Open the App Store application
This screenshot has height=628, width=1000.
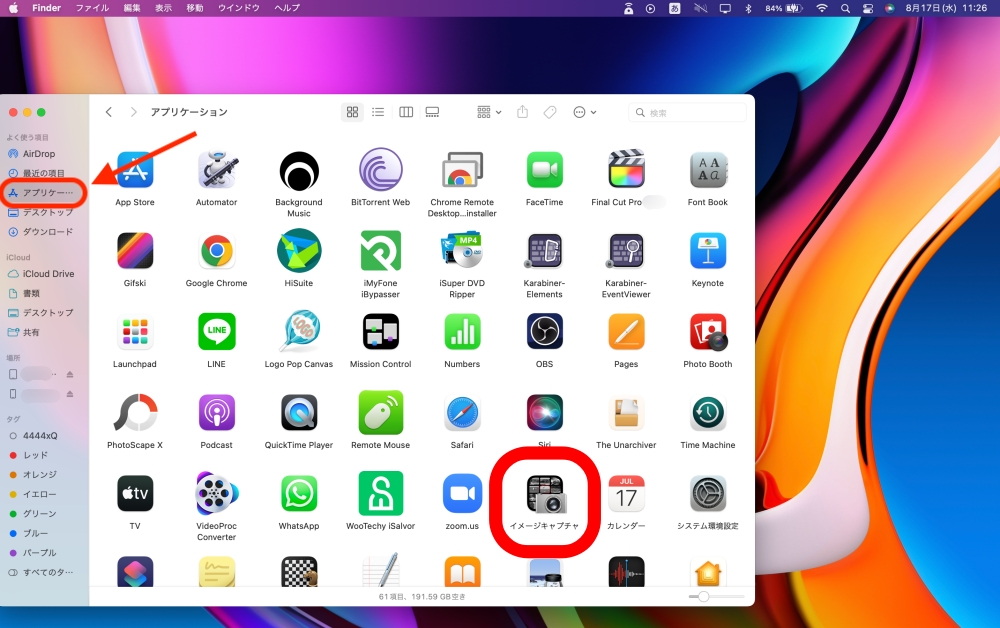(135, 170)
